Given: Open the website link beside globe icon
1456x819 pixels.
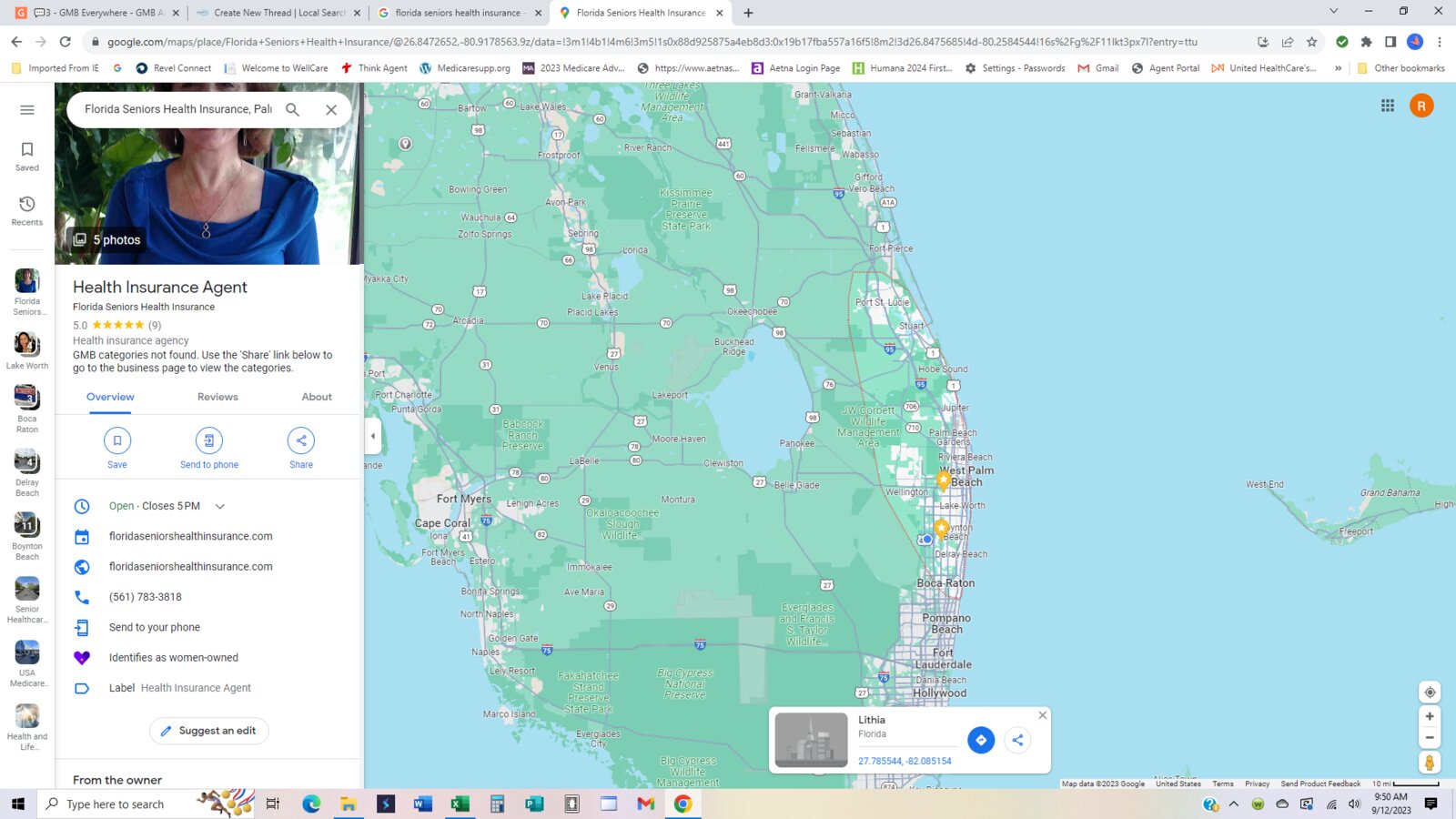Looking at the screenshot, I should [190, 566].
